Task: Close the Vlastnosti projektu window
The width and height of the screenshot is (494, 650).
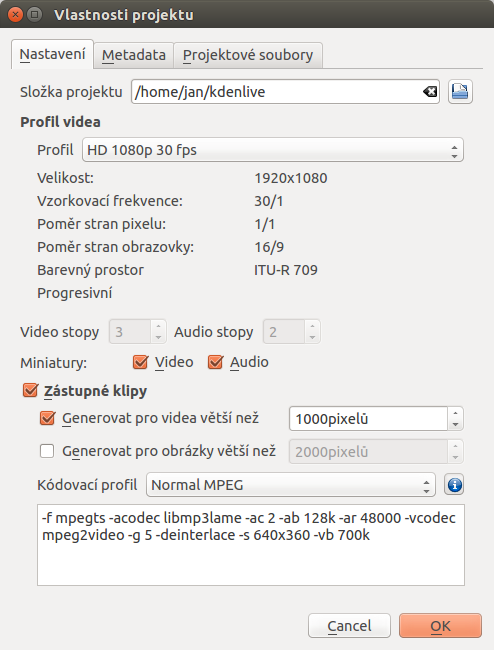Action: [15, 15]
